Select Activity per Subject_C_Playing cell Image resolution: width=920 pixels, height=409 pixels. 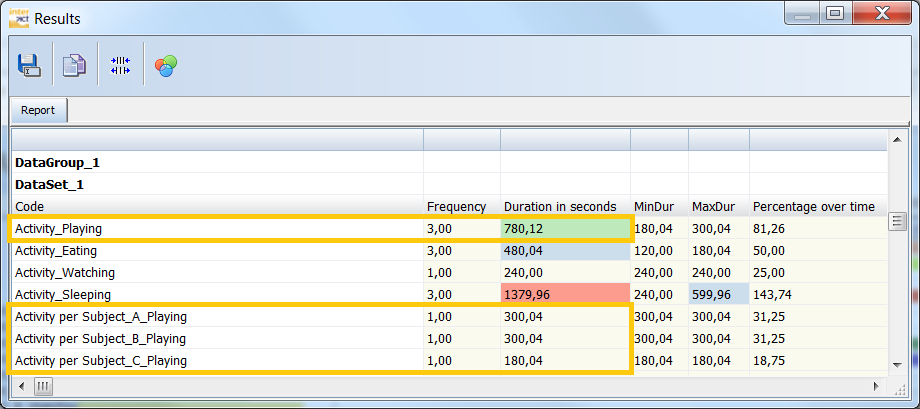pyautogui.click(x=217, y=360)
